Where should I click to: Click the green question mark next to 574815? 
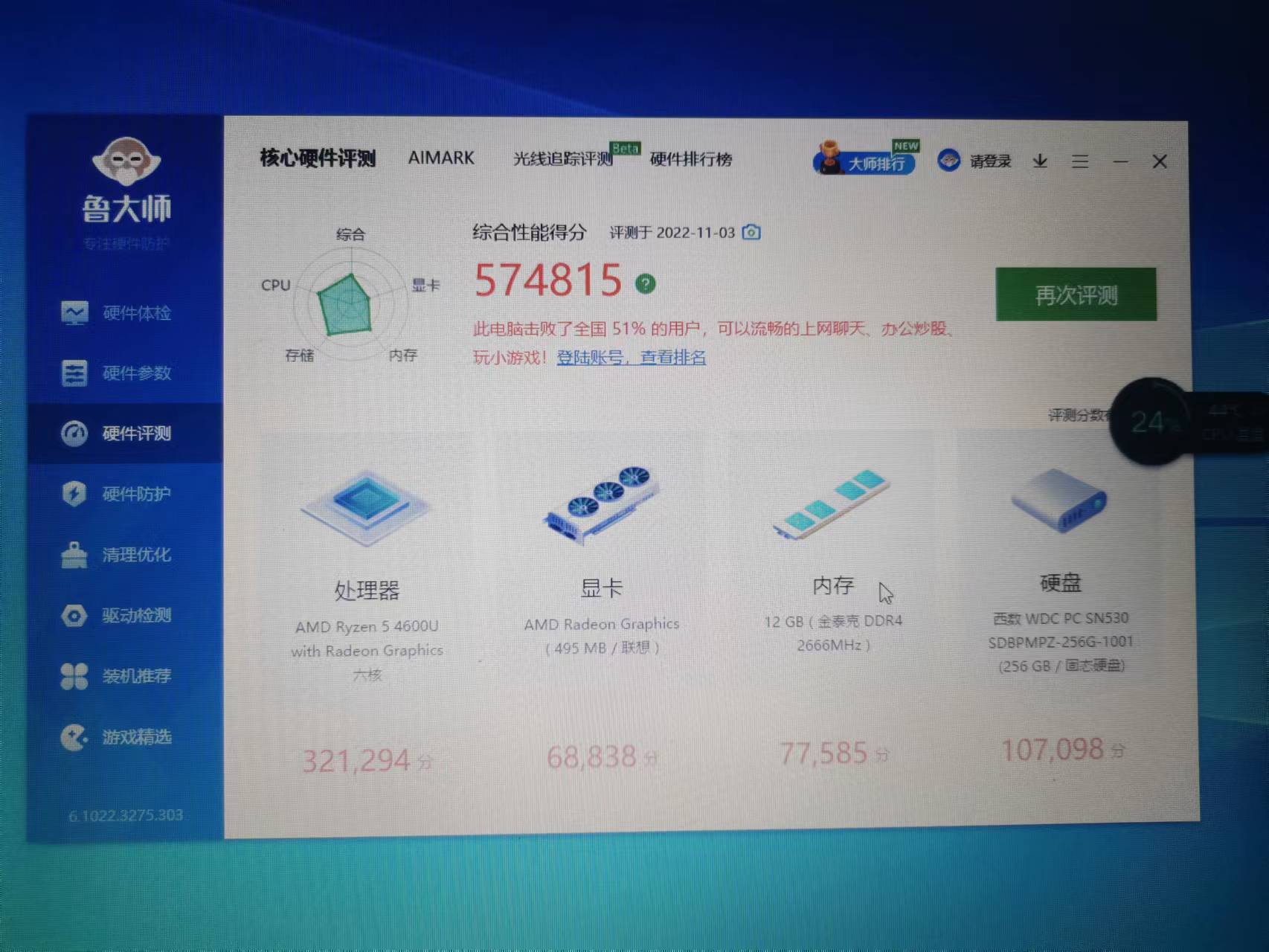[646, 283]
